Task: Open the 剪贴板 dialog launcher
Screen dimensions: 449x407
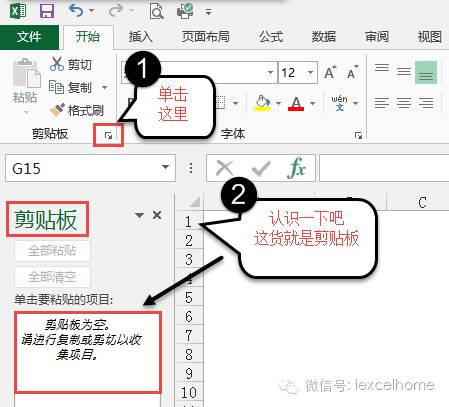Action: 108,135
